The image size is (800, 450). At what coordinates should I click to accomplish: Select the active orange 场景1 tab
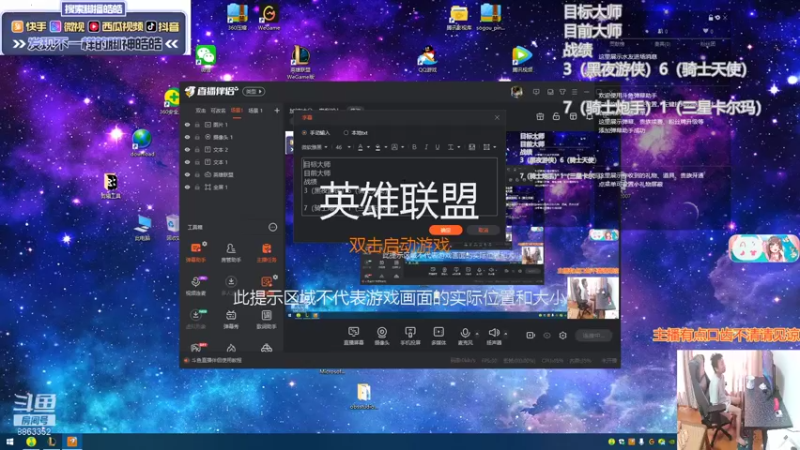pos(237,110)
